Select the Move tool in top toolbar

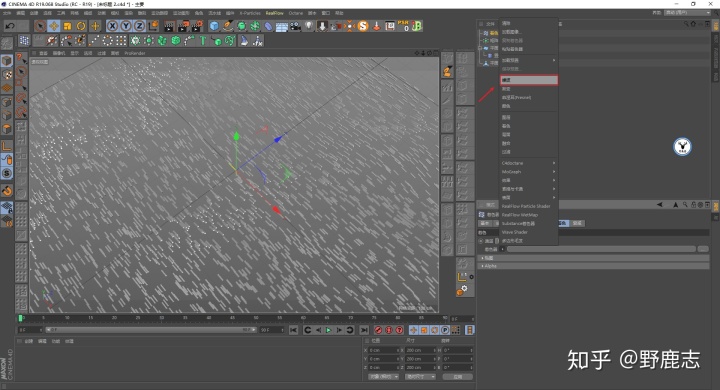click(x=54, y=26)
